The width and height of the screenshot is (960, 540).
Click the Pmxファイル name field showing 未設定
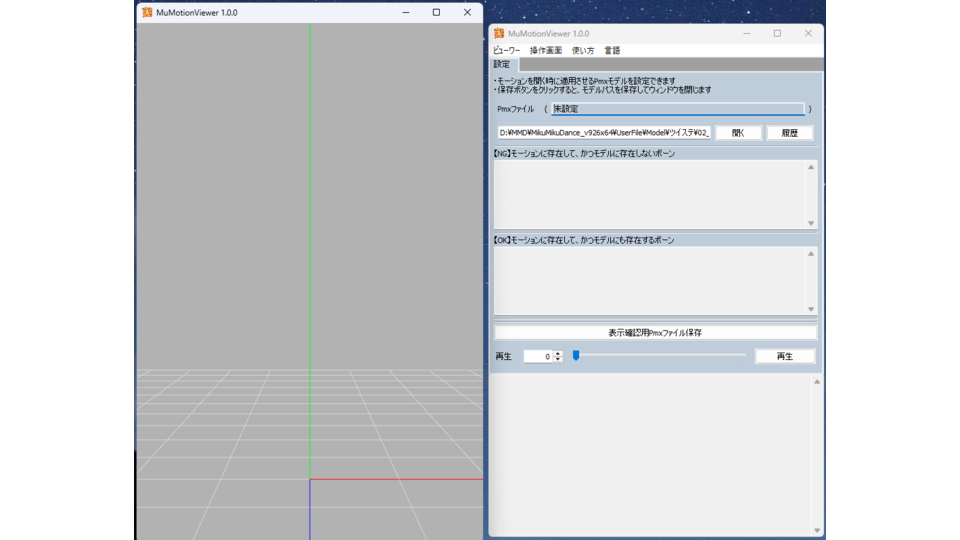click(678, 109)
